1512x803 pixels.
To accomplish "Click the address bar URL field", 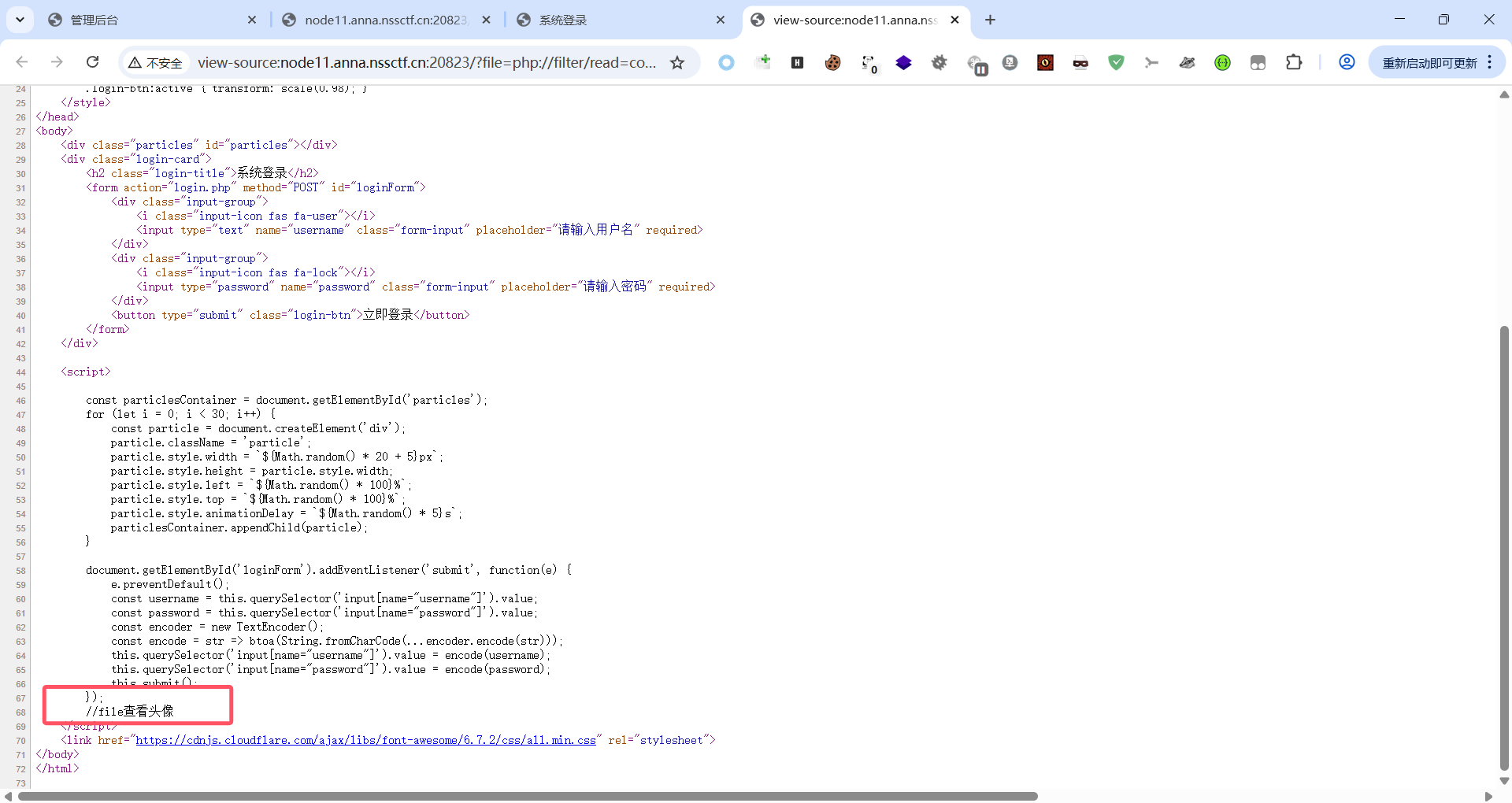I will 426,63.
